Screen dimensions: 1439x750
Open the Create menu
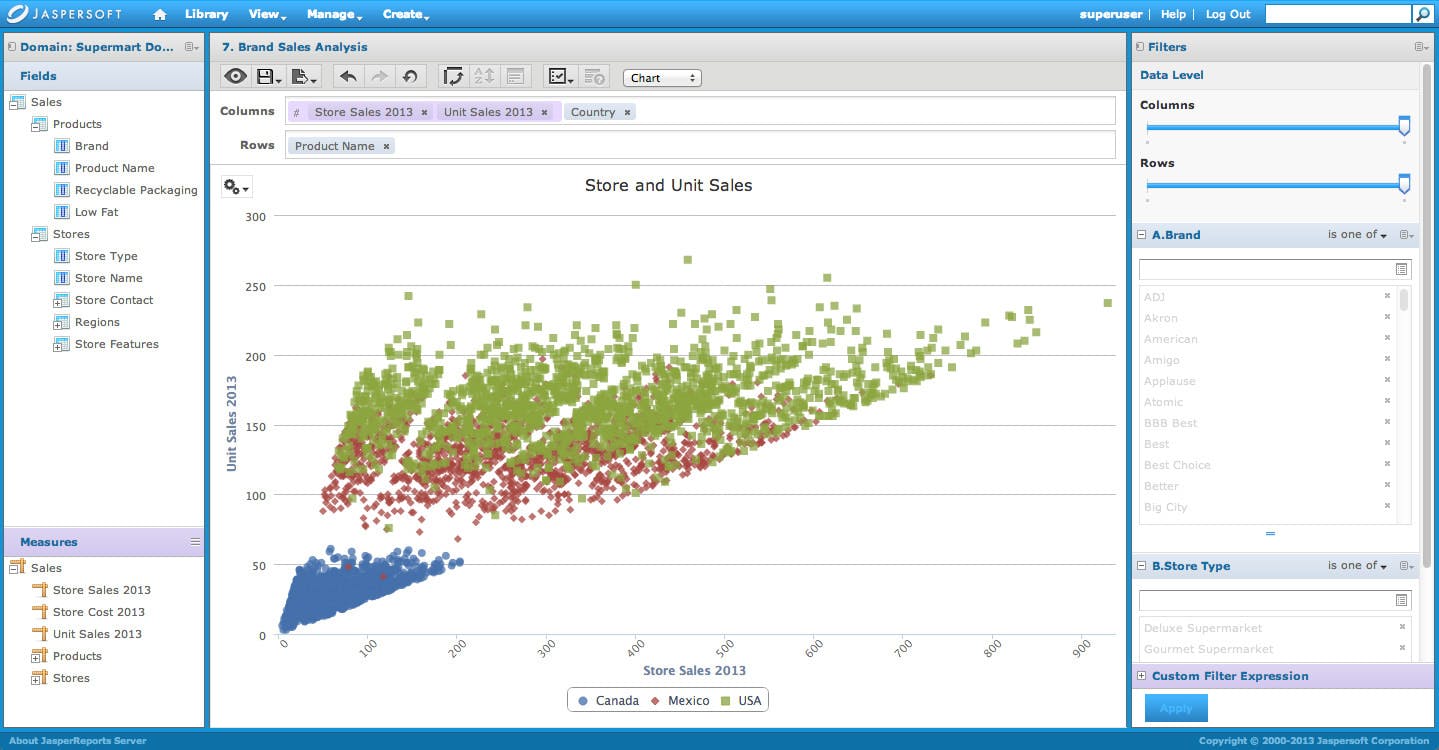click(x=406, y=14)
